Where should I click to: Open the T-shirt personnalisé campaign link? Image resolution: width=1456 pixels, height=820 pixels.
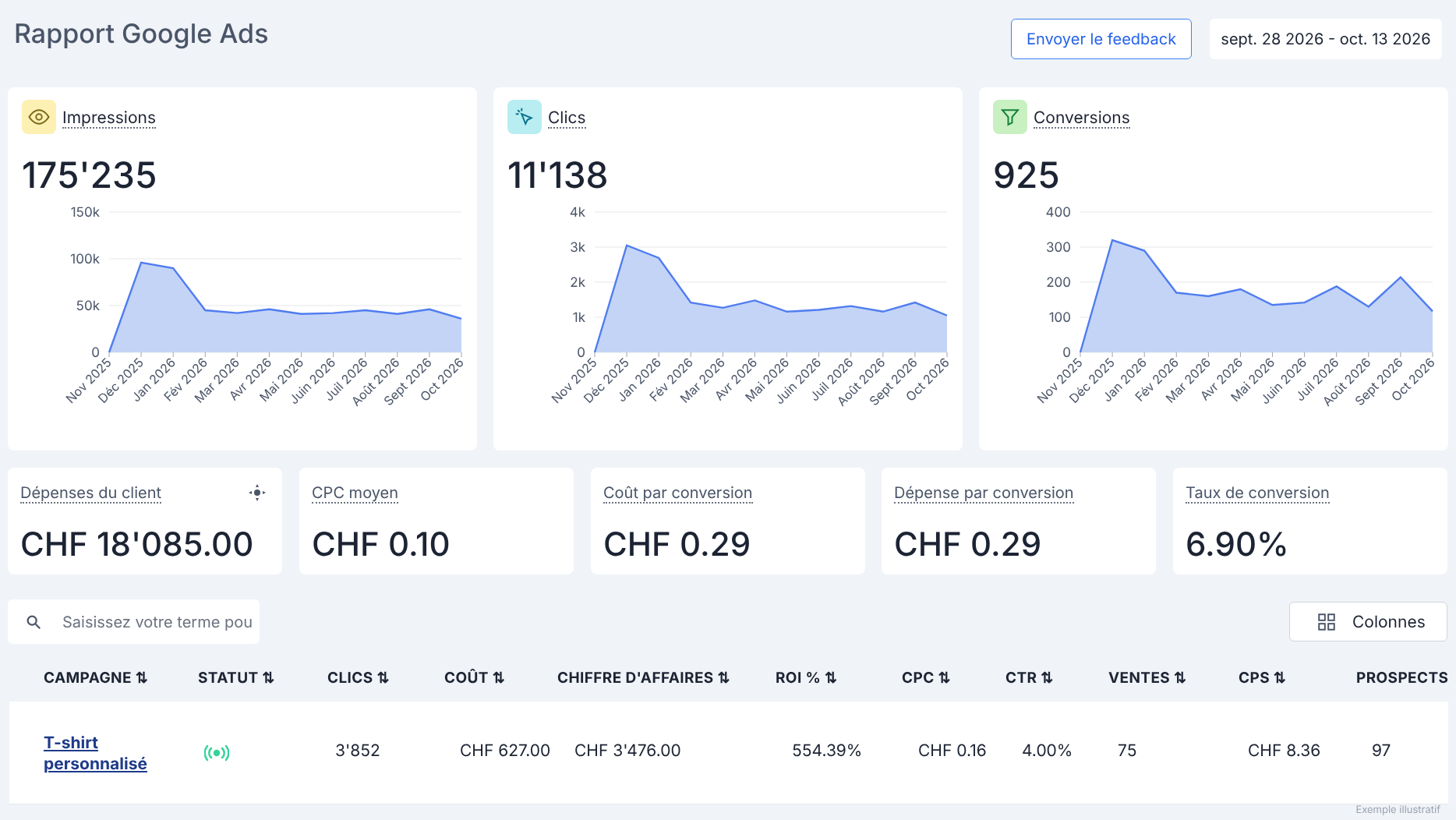pos(95,753)
